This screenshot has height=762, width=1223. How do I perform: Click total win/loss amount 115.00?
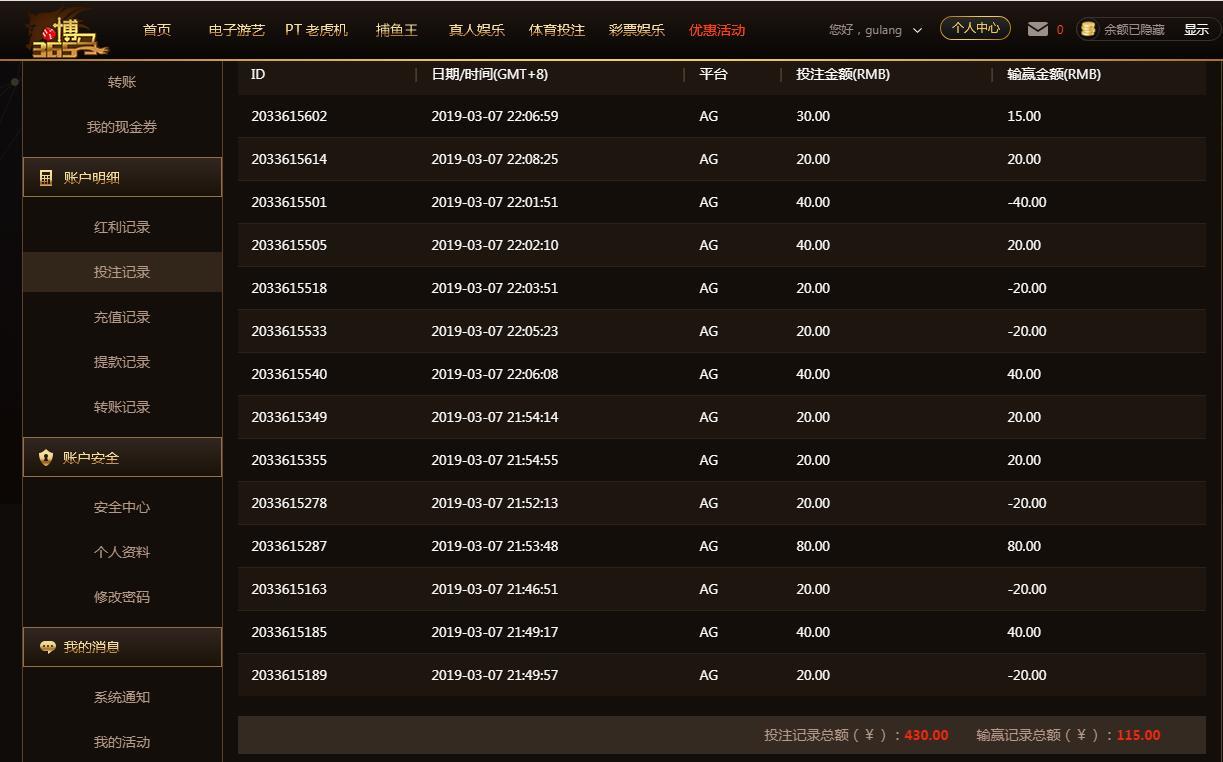[1138, 735]
